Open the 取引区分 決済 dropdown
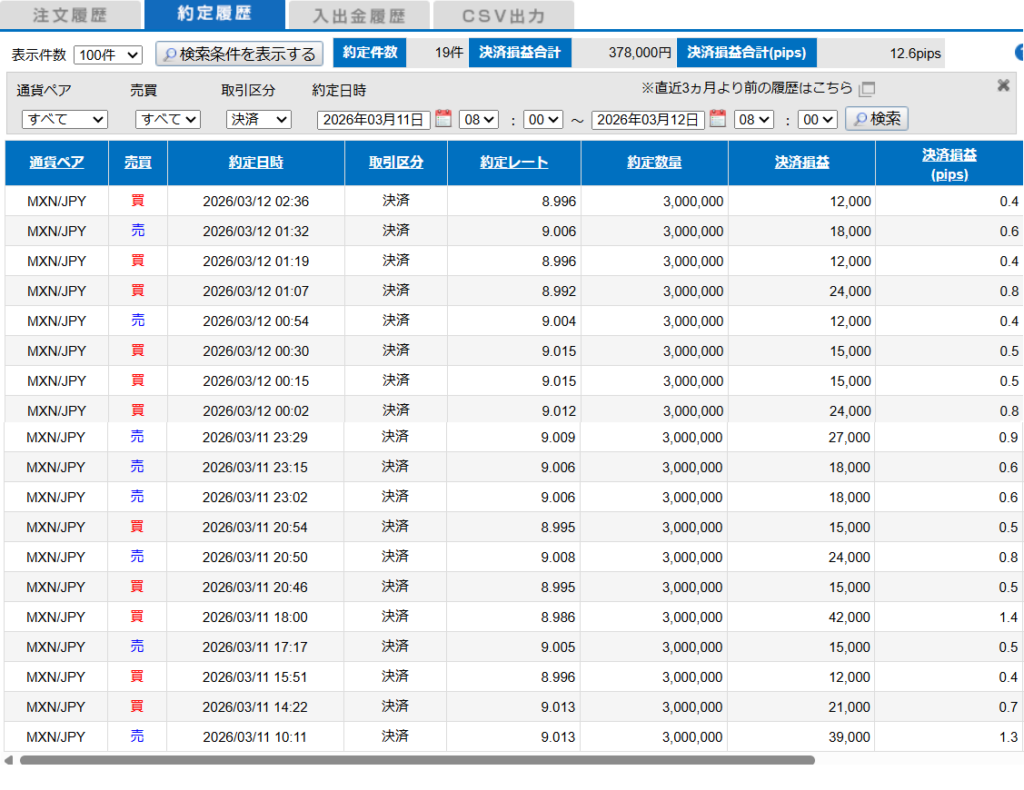Viewport: 1024px width, 790px height. point(258,120)
